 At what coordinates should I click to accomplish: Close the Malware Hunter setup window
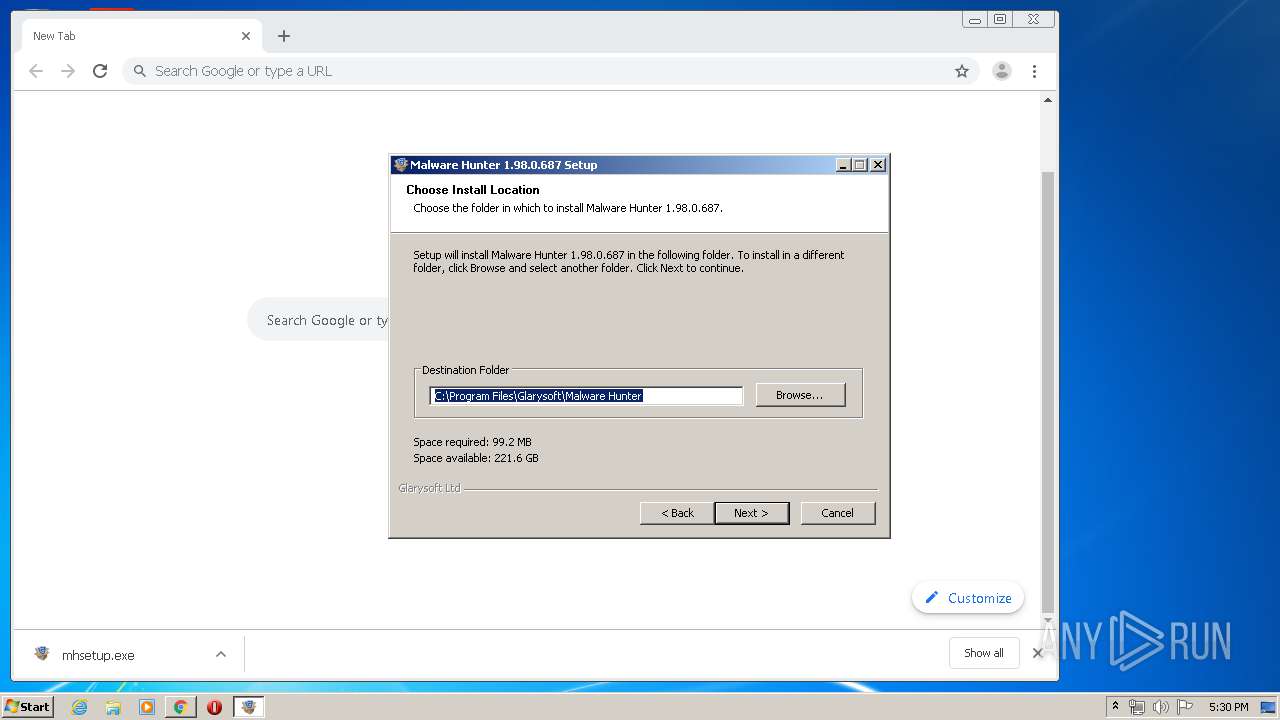tap(877, 165)
